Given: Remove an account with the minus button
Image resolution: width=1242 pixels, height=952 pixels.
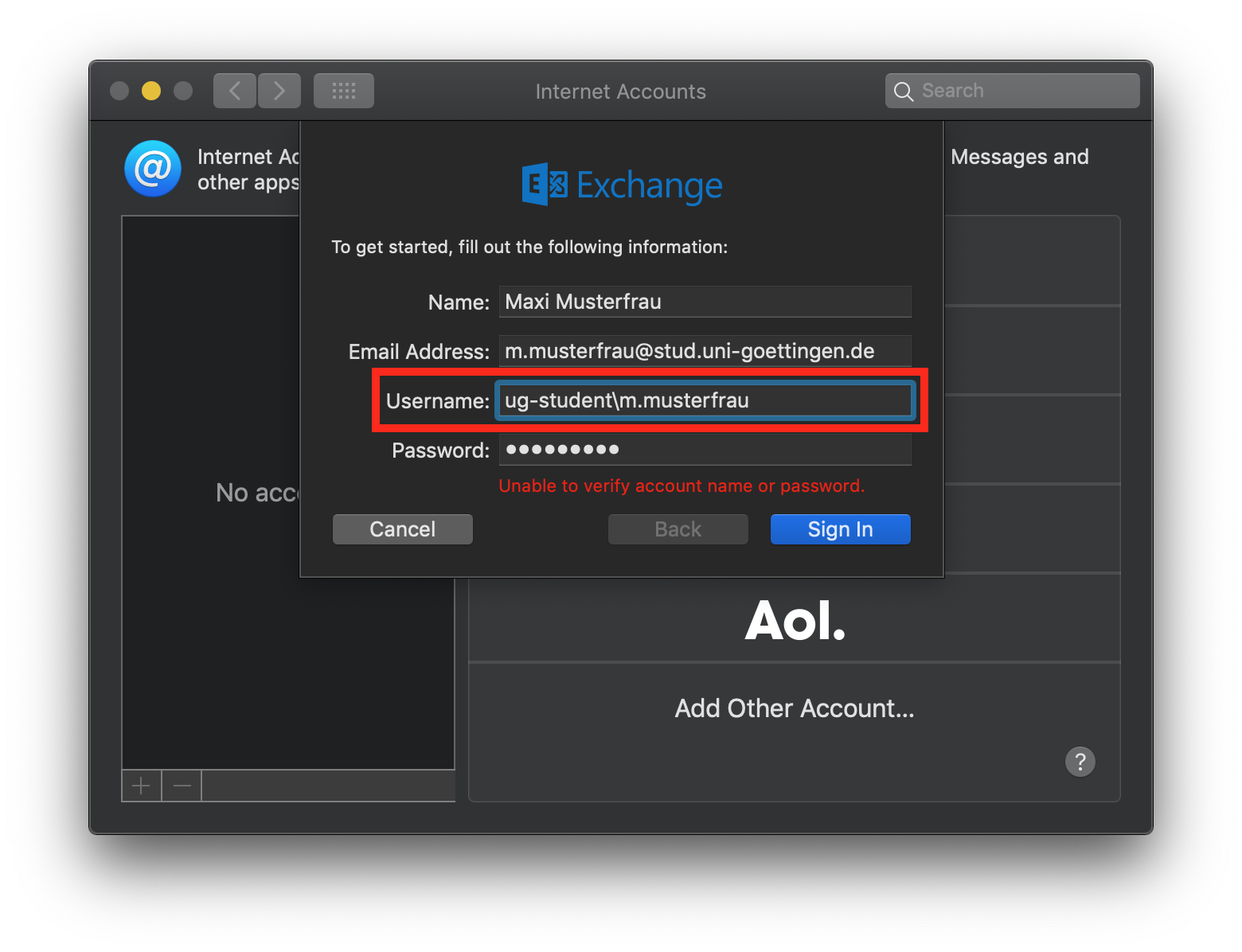Looking at the screenshot, I should (182, 786).
